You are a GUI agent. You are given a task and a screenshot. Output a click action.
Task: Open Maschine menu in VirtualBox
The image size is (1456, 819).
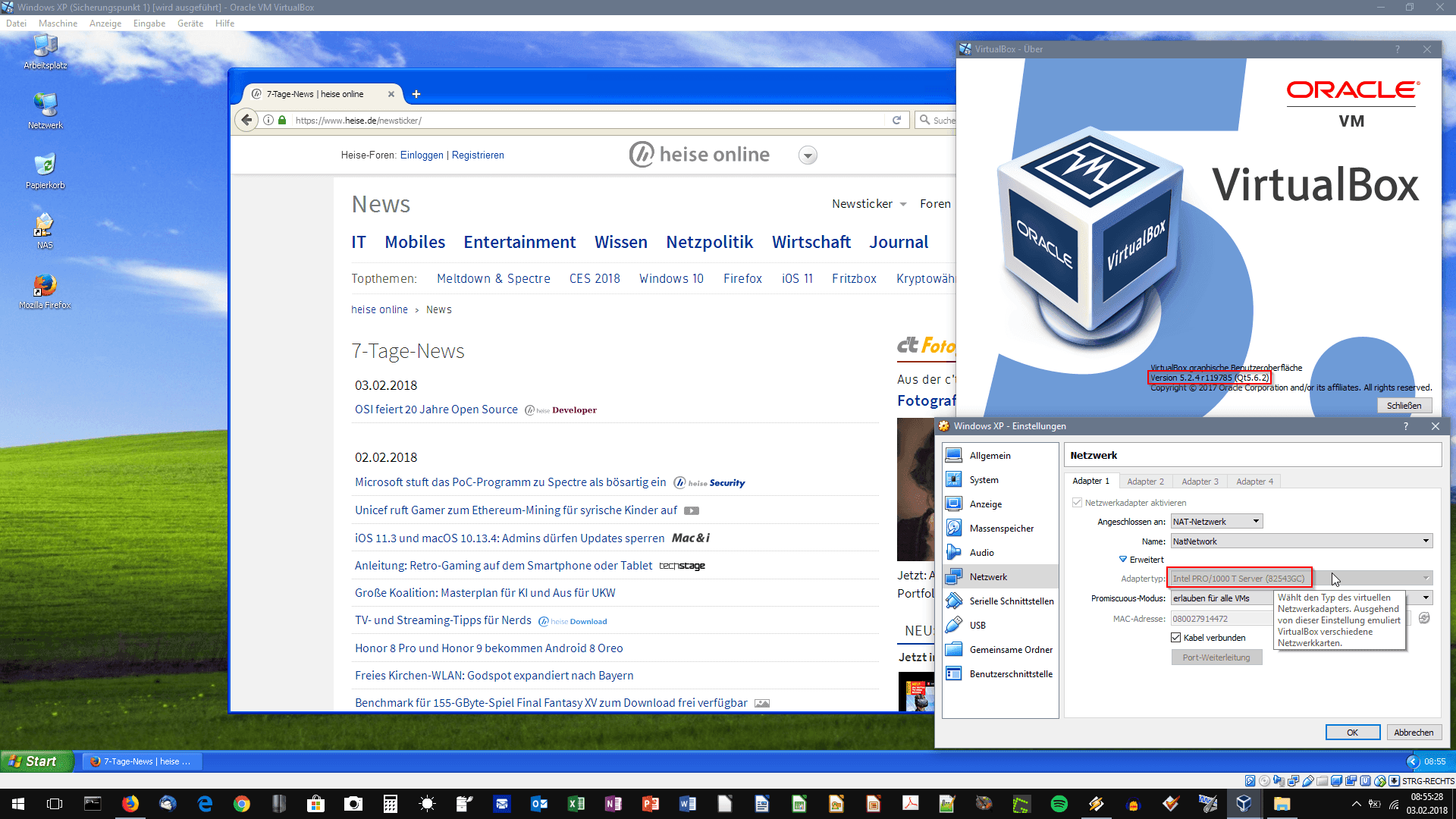pyautogui.click(x=58, y=24)
